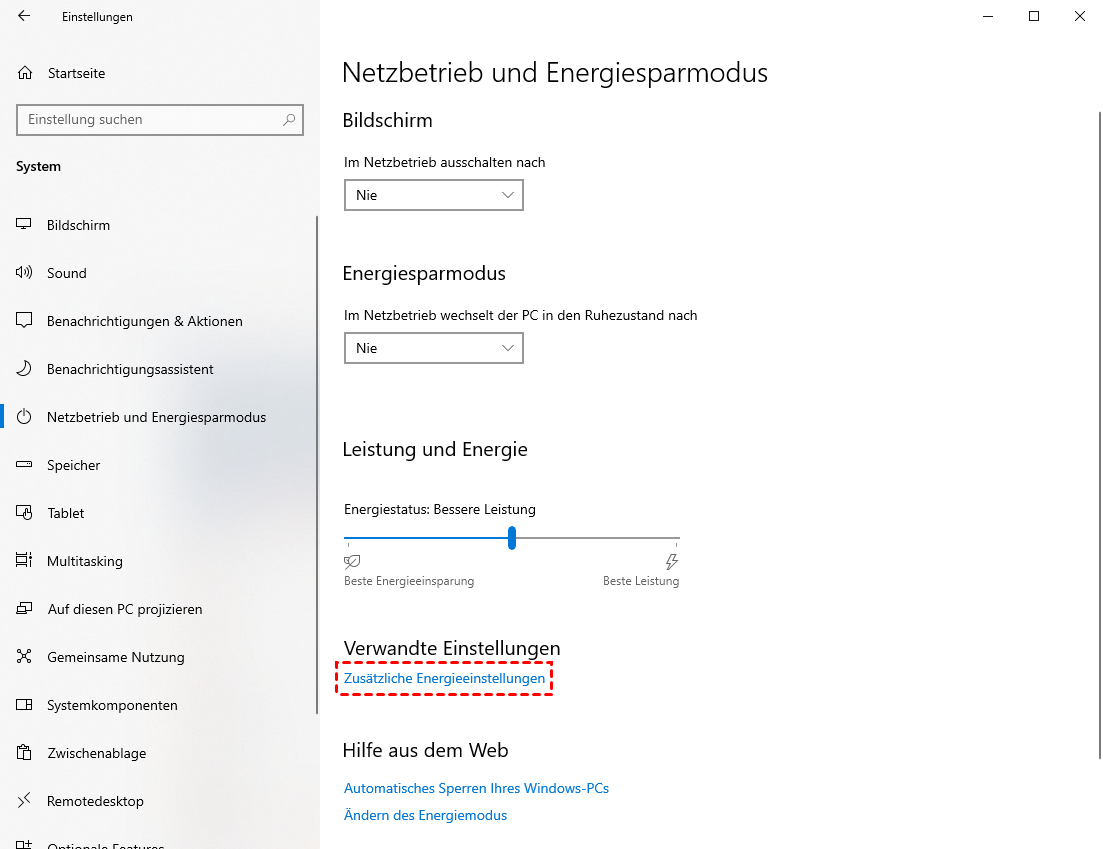Open Bildschirm settings via monitor icon
The image size is (1103, 849).
point(25,225)
